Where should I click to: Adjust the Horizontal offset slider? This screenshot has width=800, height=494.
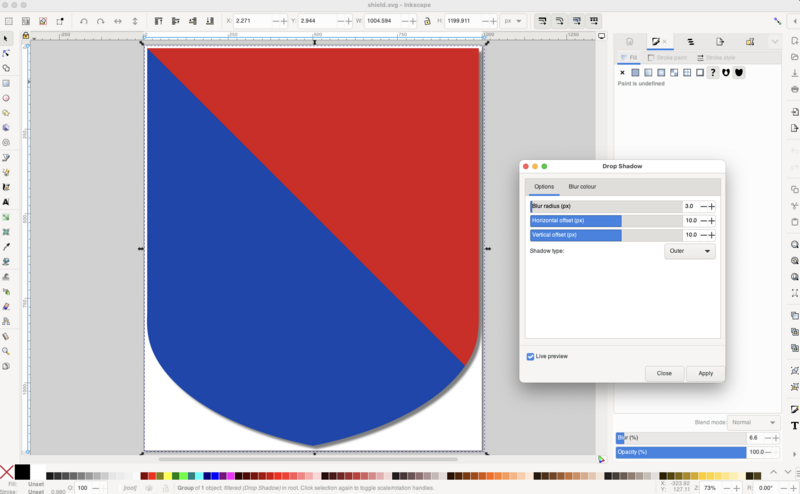606,220
